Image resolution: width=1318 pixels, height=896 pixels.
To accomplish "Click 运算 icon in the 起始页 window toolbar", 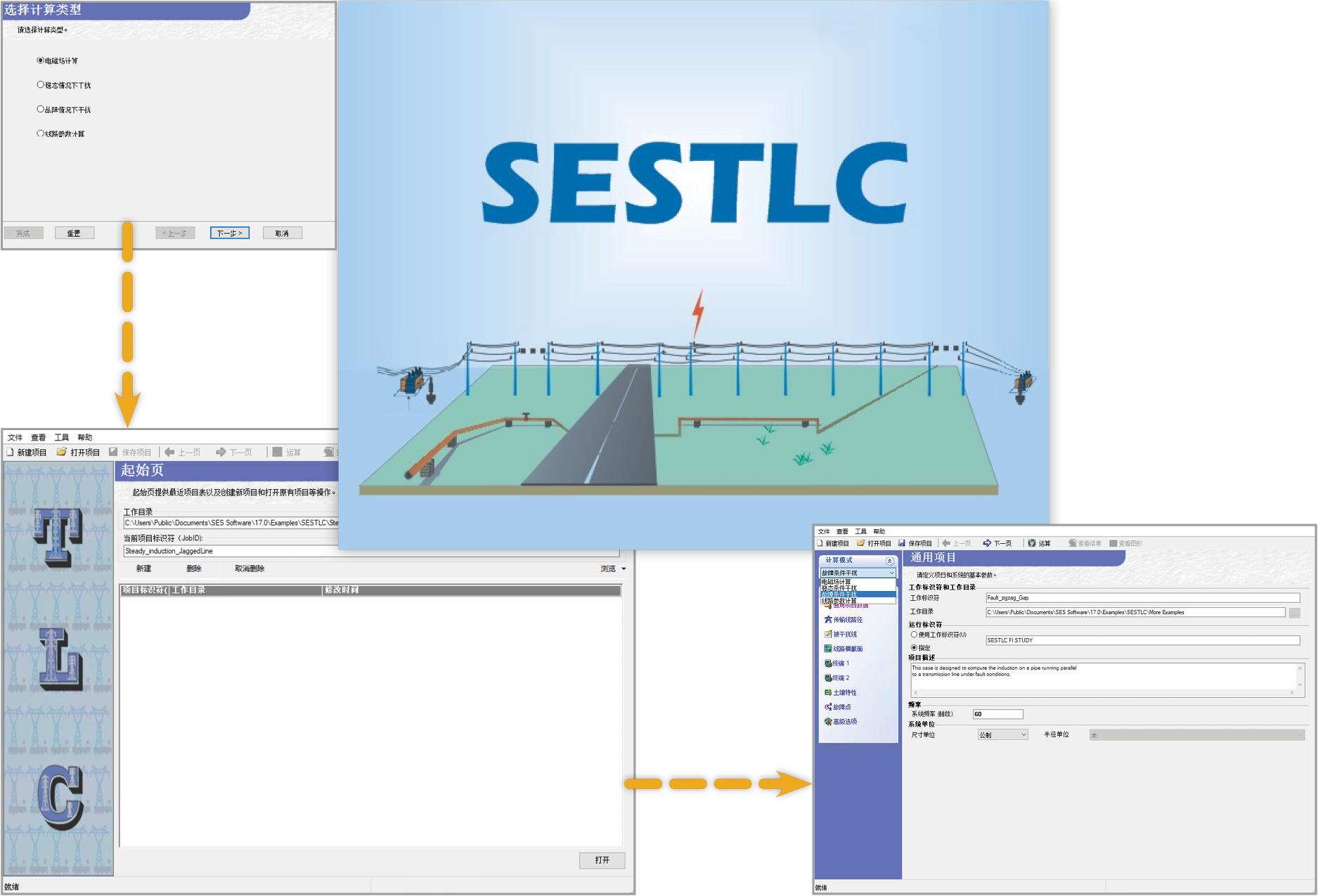I will (x=278, y=452).
